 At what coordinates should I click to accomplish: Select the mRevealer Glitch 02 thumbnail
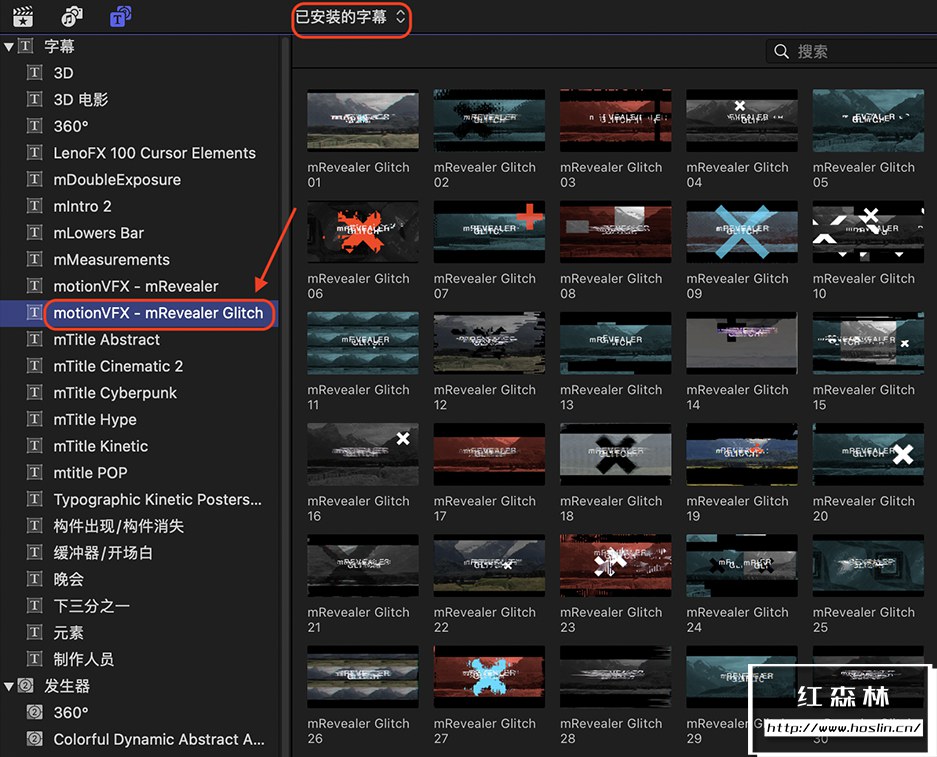click(x=489, y=120)
